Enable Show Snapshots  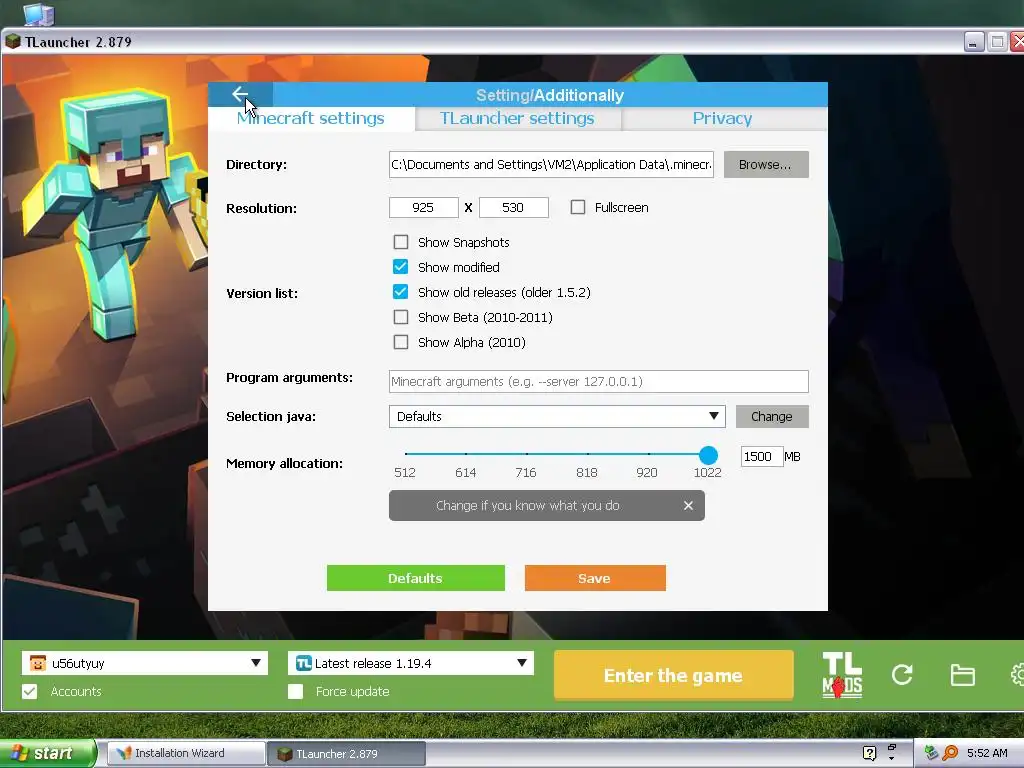[400, 242]
